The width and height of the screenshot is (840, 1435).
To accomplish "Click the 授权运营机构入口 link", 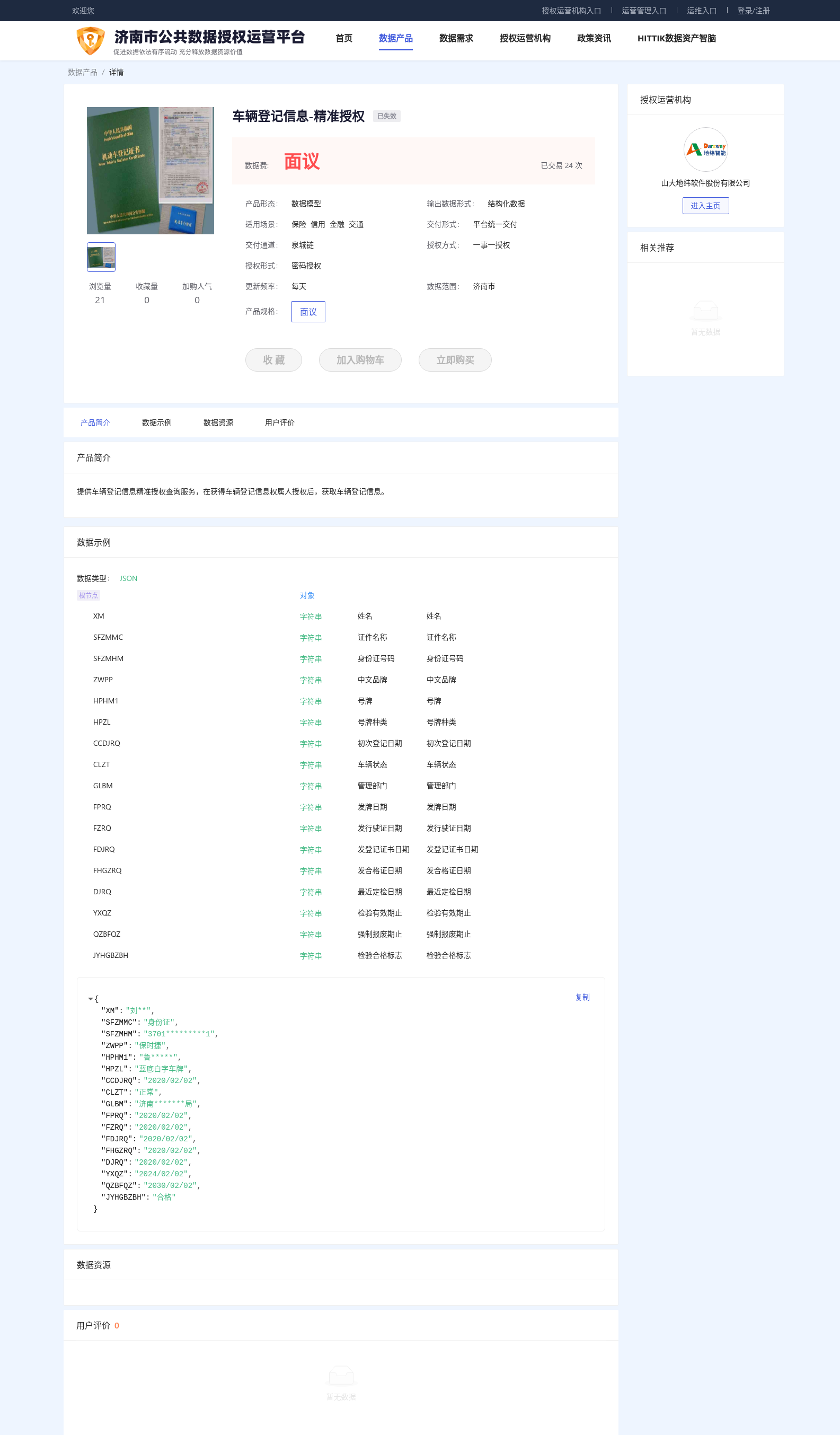I will (x=571, y=11).
